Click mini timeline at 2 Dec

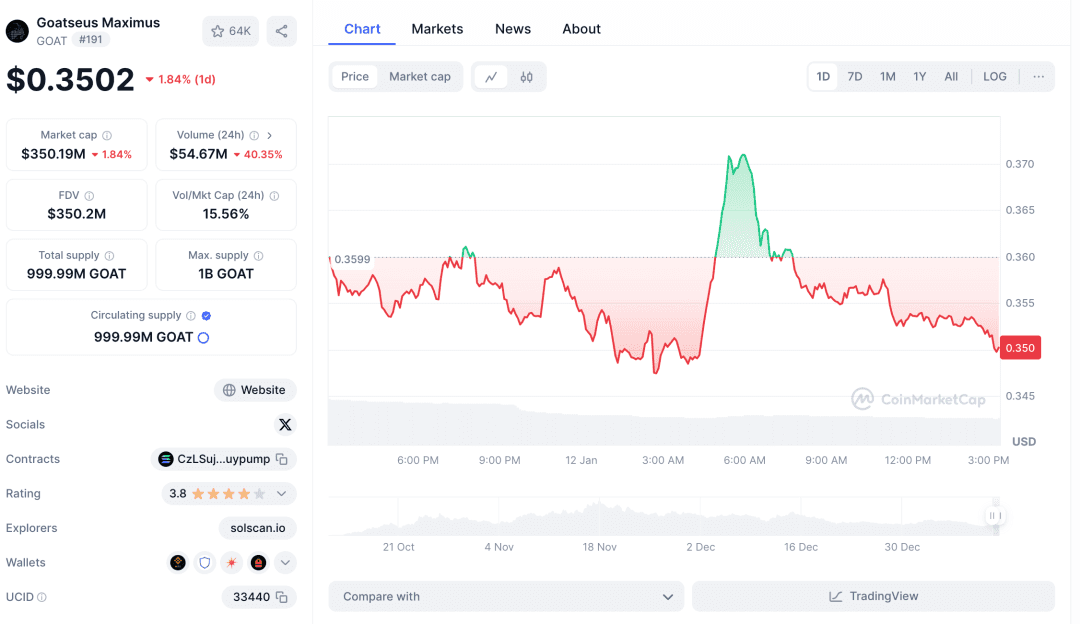[700, 547]
